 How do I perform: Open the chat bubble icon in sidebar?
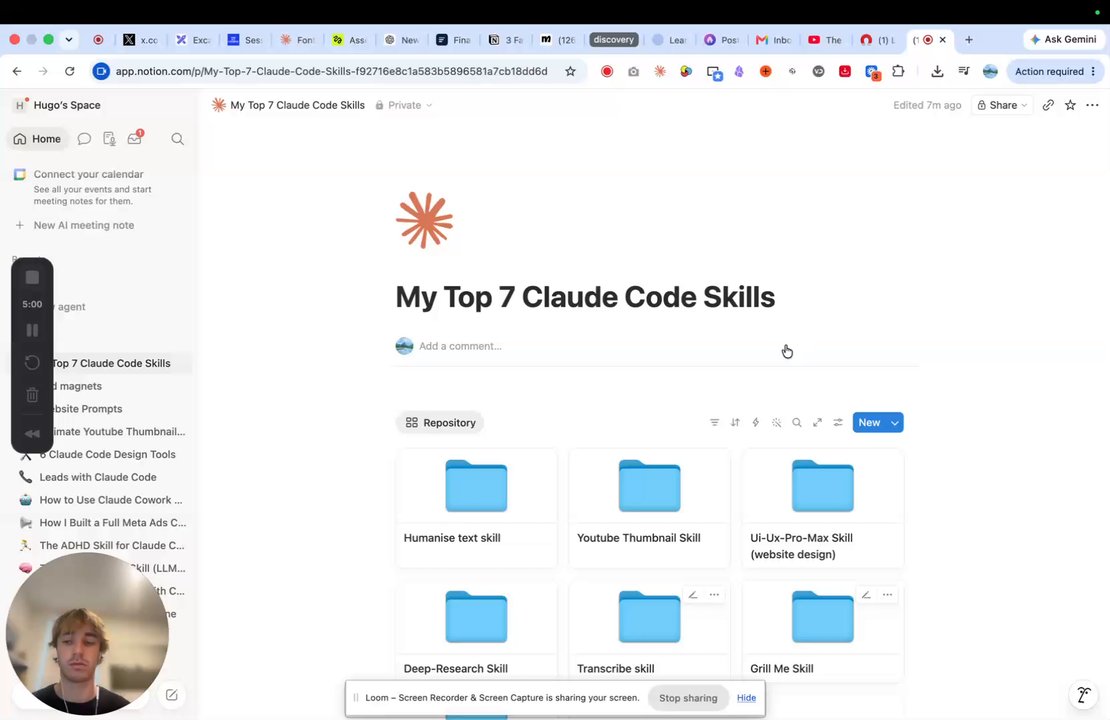click(x=84, y=139)
